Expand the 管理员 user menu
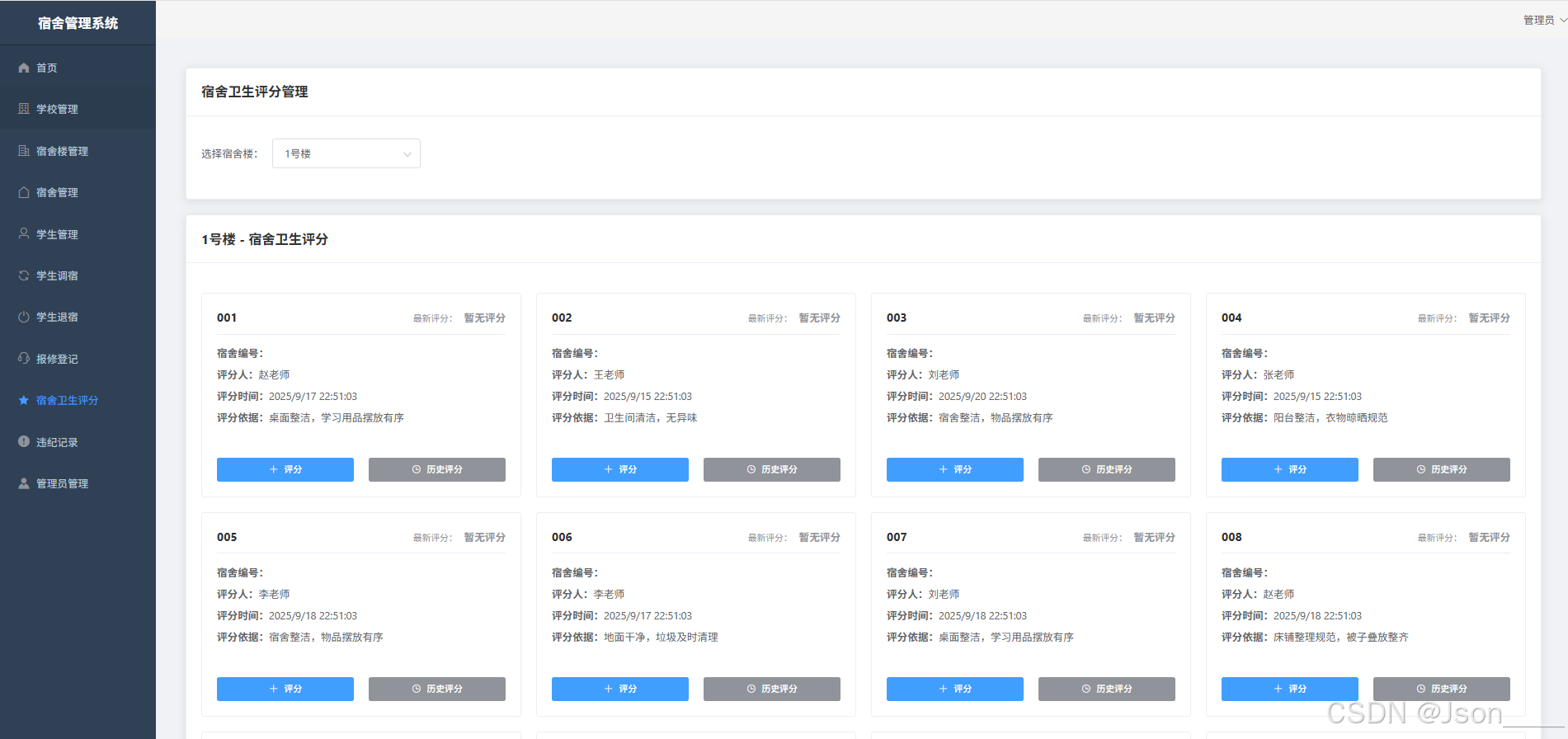 click(x=1544, y=20)
